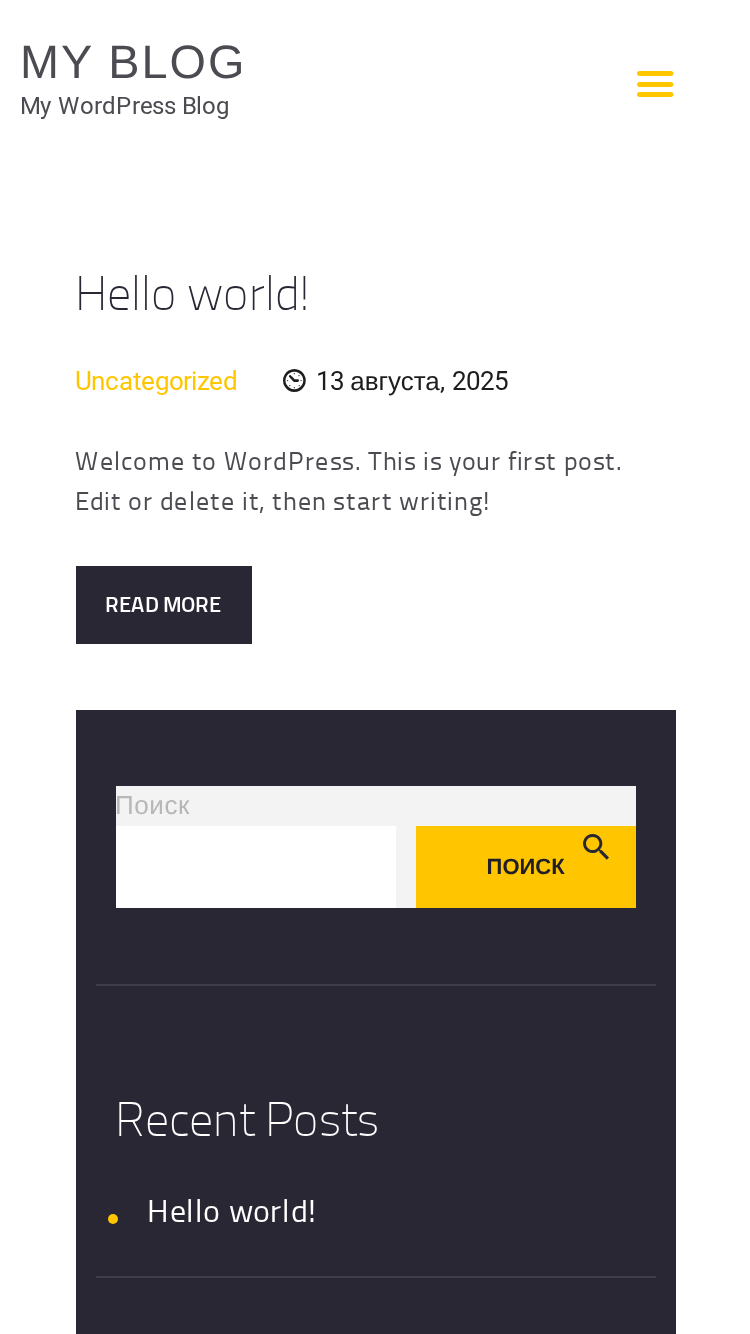Click the clock icon beside the date

294,381
